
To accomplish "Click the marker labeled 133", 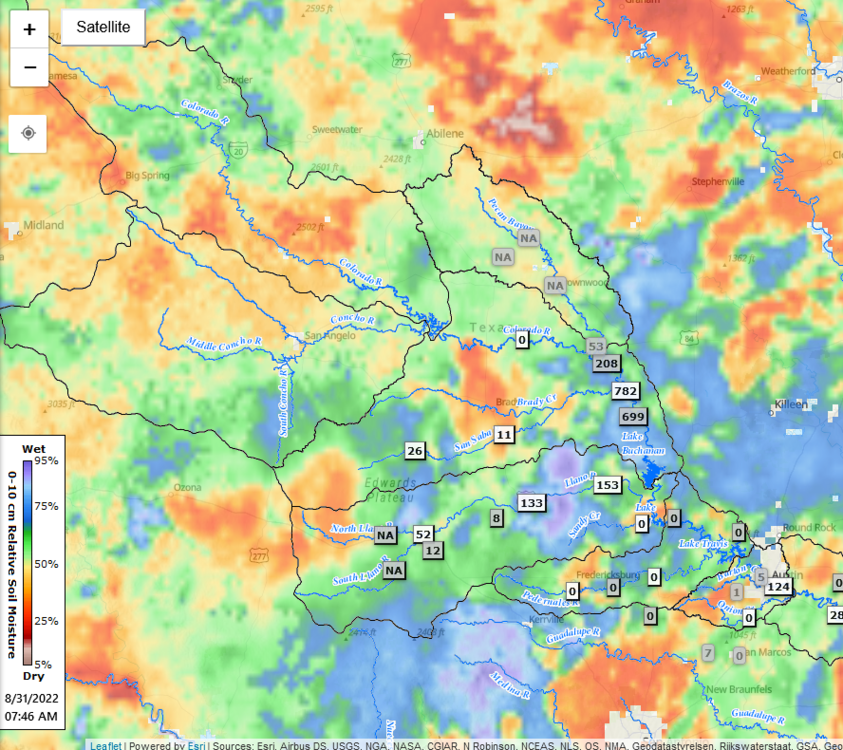I will click(532, 502).
